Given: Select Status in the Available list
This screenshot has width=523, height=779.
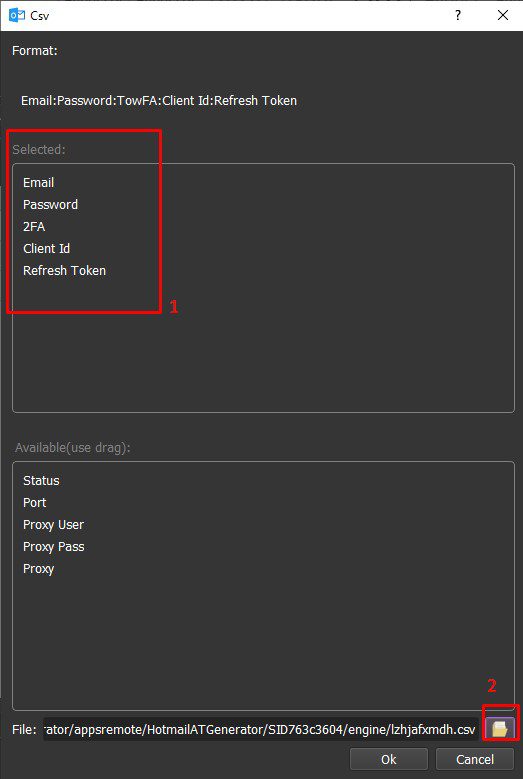Looking at the screenshot, I should pyautogui.click(x=41, y=481).
